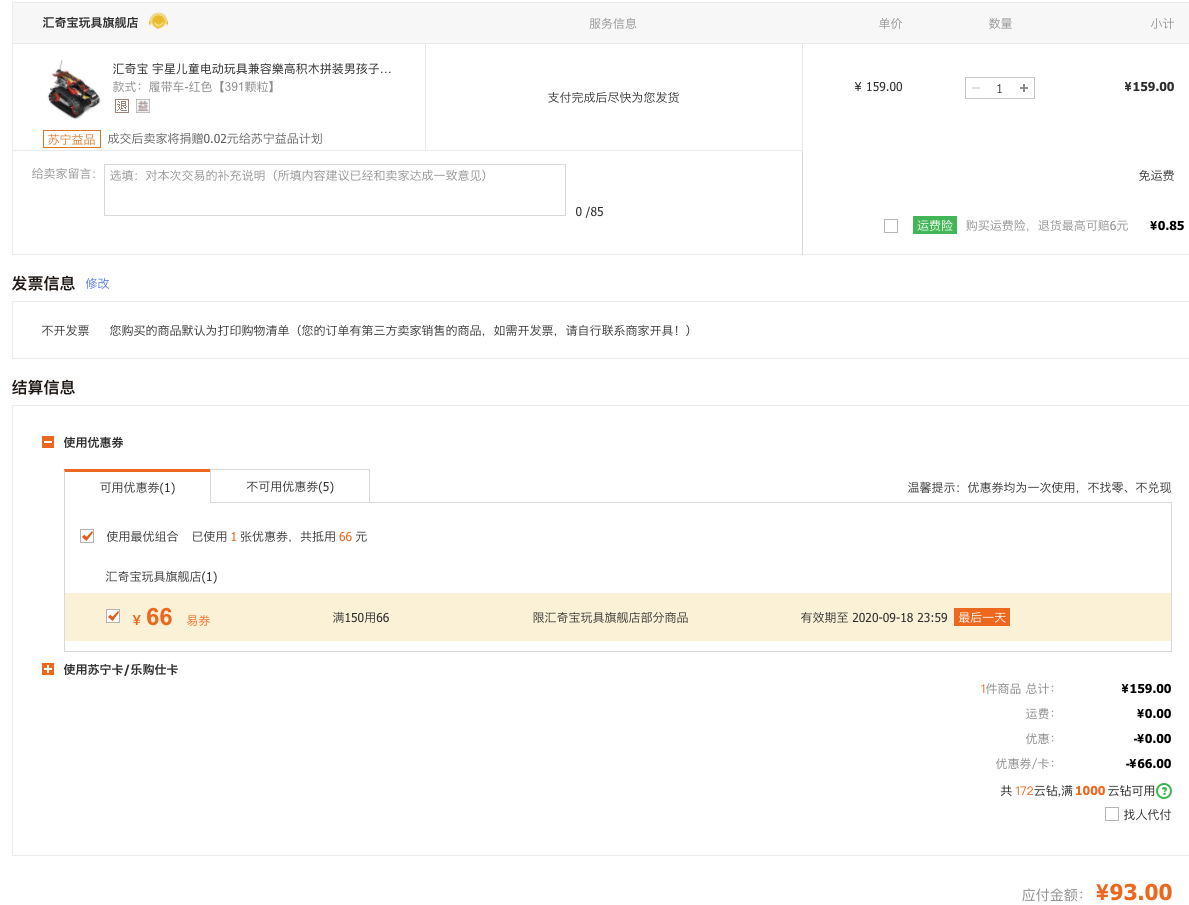1189x905 pixels.
Task: Switch to the 不可用优惠券(5) tab
Action: (290, 486)
